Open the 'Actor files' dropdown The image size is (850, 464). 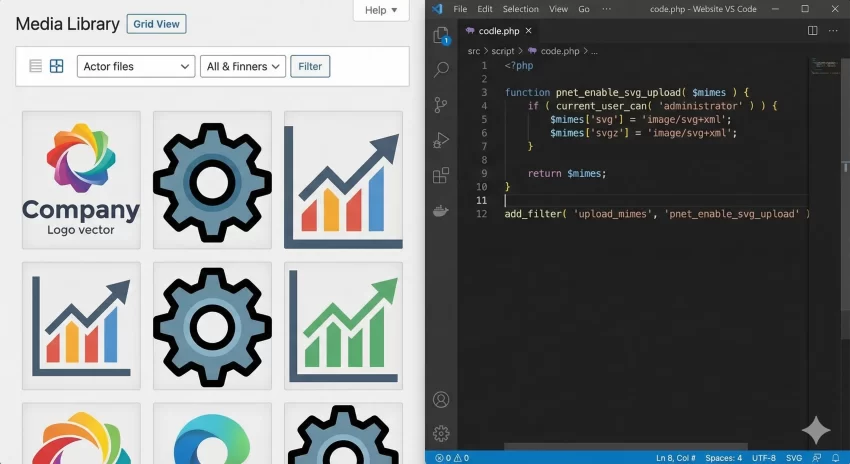(136, 67)
